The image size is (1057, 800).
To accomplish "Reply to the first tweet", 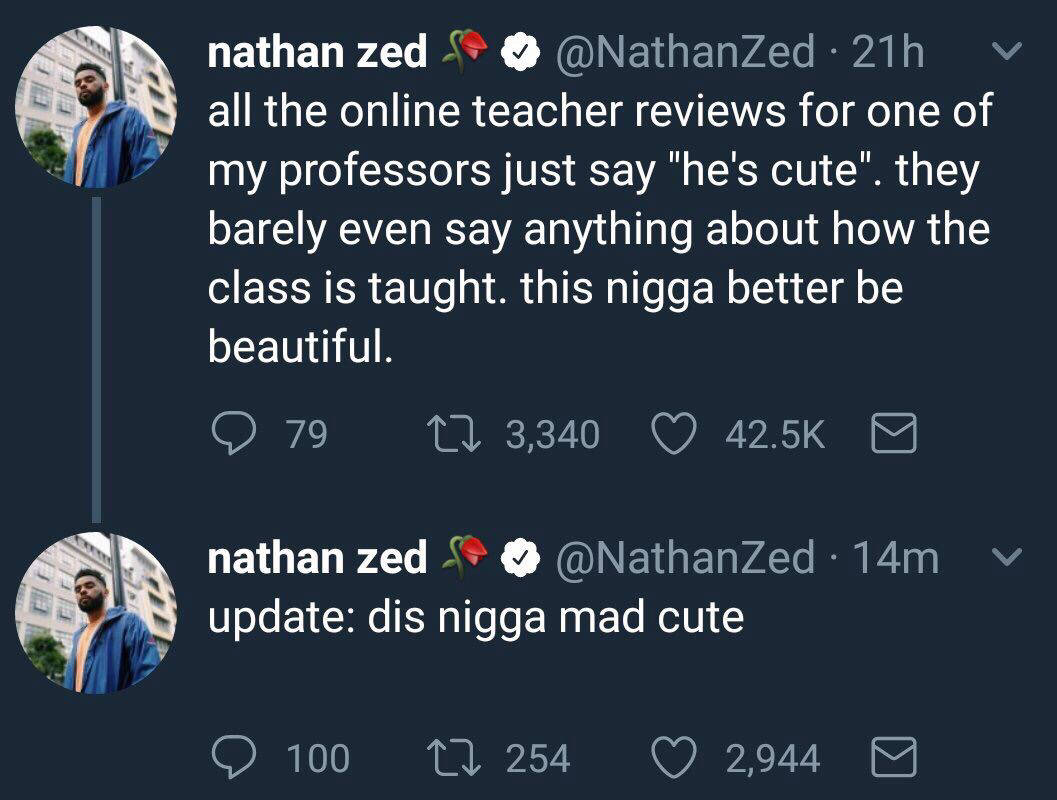I will pyautogui.click(x=233, y=434).
